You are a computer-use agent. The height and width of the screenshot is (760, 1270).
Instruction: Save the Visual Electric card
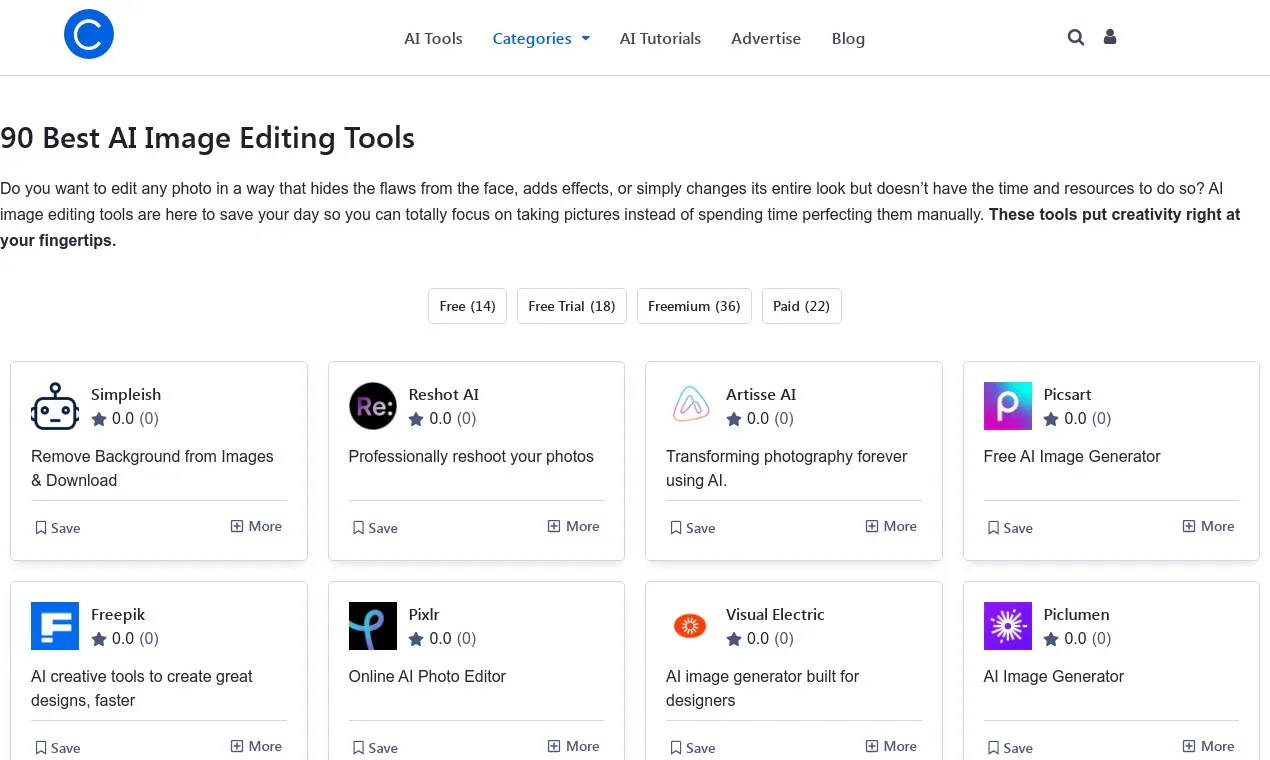(x=692, y=748)
